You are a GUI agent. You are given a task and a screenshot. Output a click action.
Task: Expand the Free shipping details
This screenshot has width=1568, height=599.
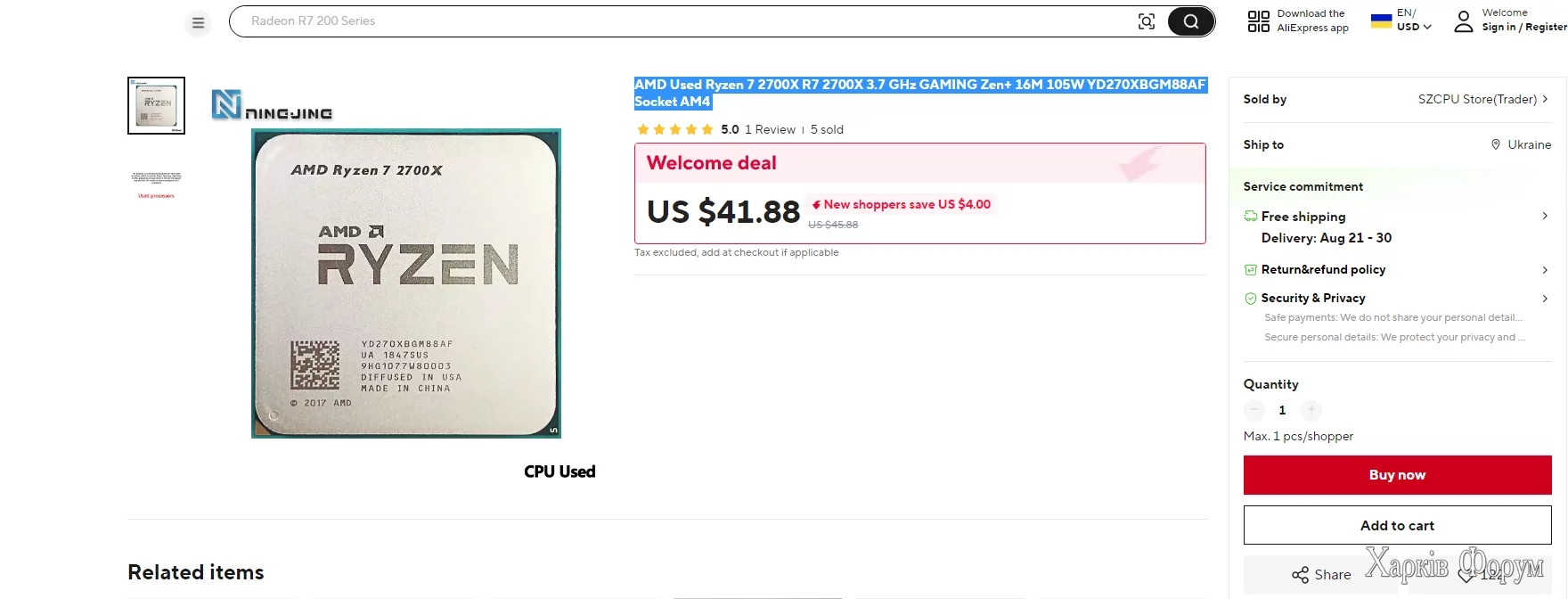pyautogui.click(x=1544, y=217)
